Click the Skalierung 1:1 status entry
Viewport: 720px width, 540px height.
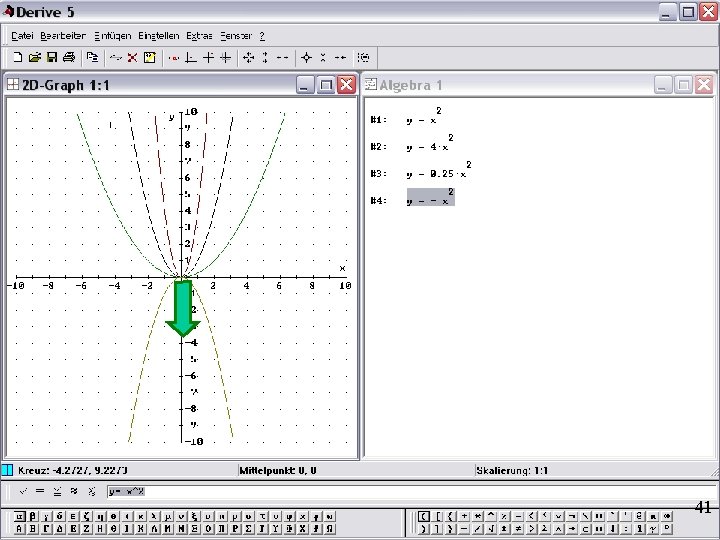tap(512, 470)
